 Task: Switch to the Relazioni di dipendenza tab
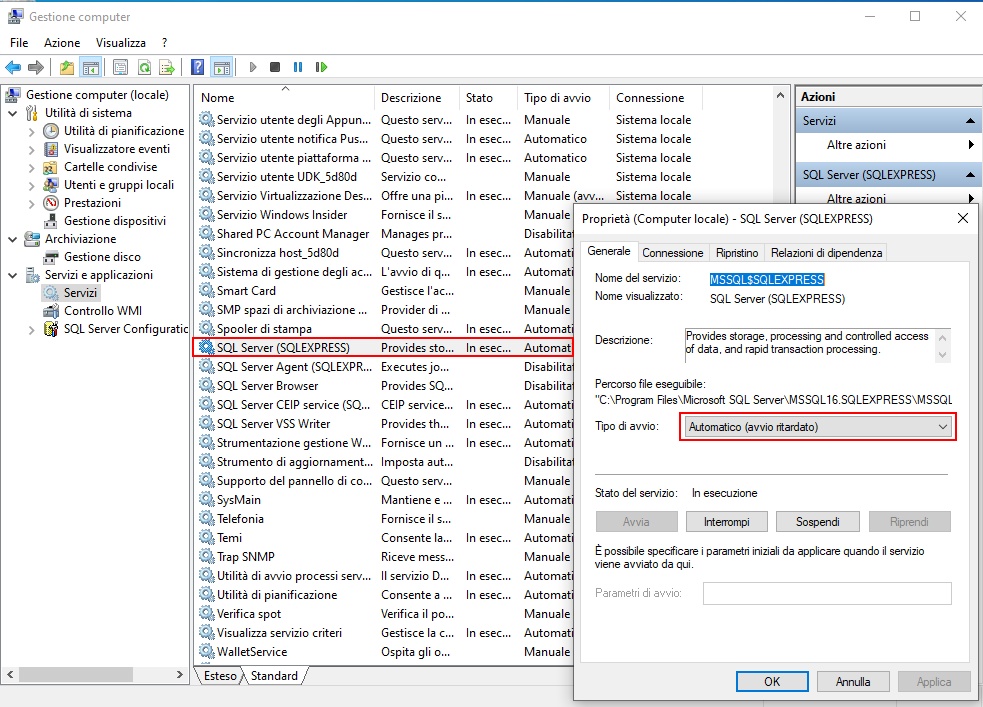pos(826,253)
